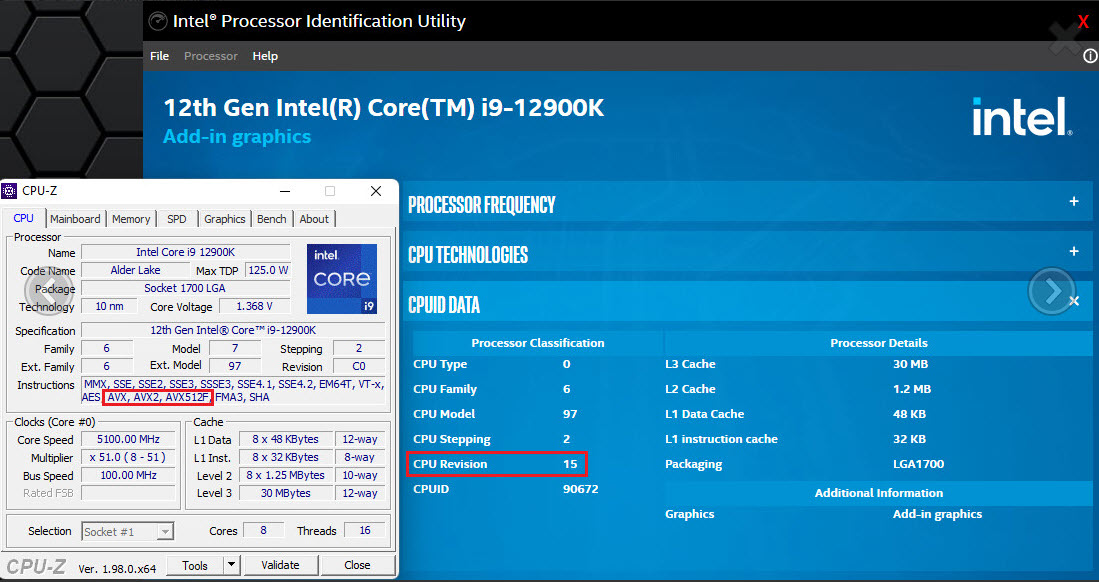Click the Close button in CPU-Z
The width and height of the screenshot is (1099, 582).
pyautogui.click(x=357, y=565)
